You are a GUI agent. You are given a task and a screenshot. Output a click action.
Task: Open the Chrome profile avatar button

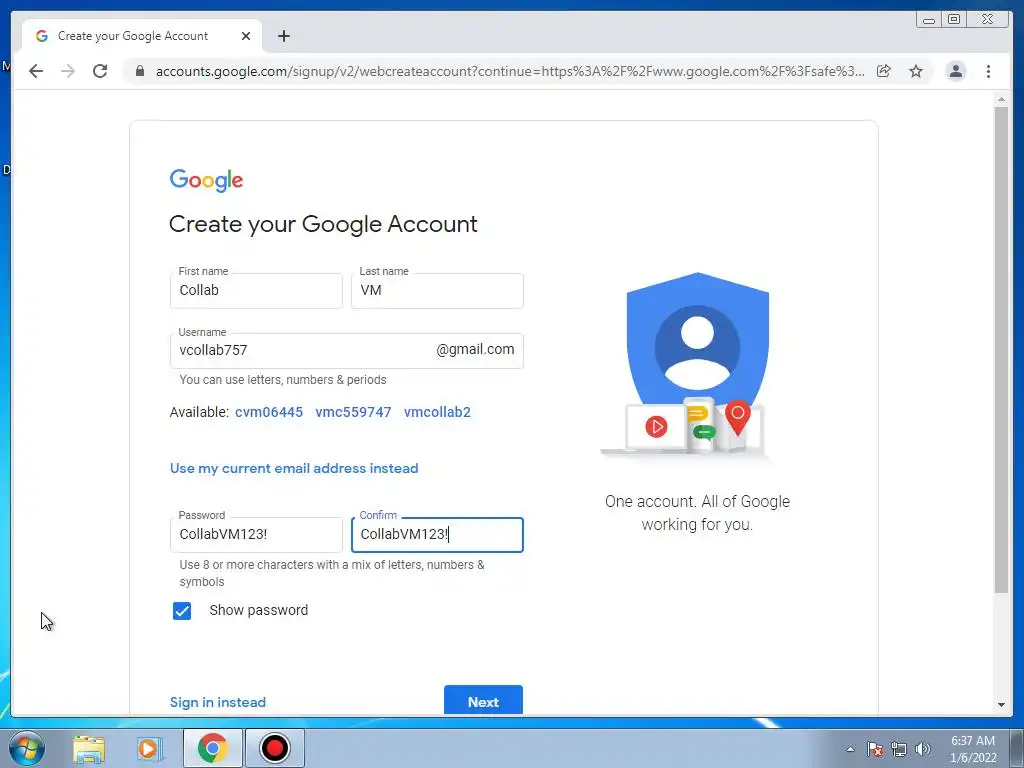point(956,71)
